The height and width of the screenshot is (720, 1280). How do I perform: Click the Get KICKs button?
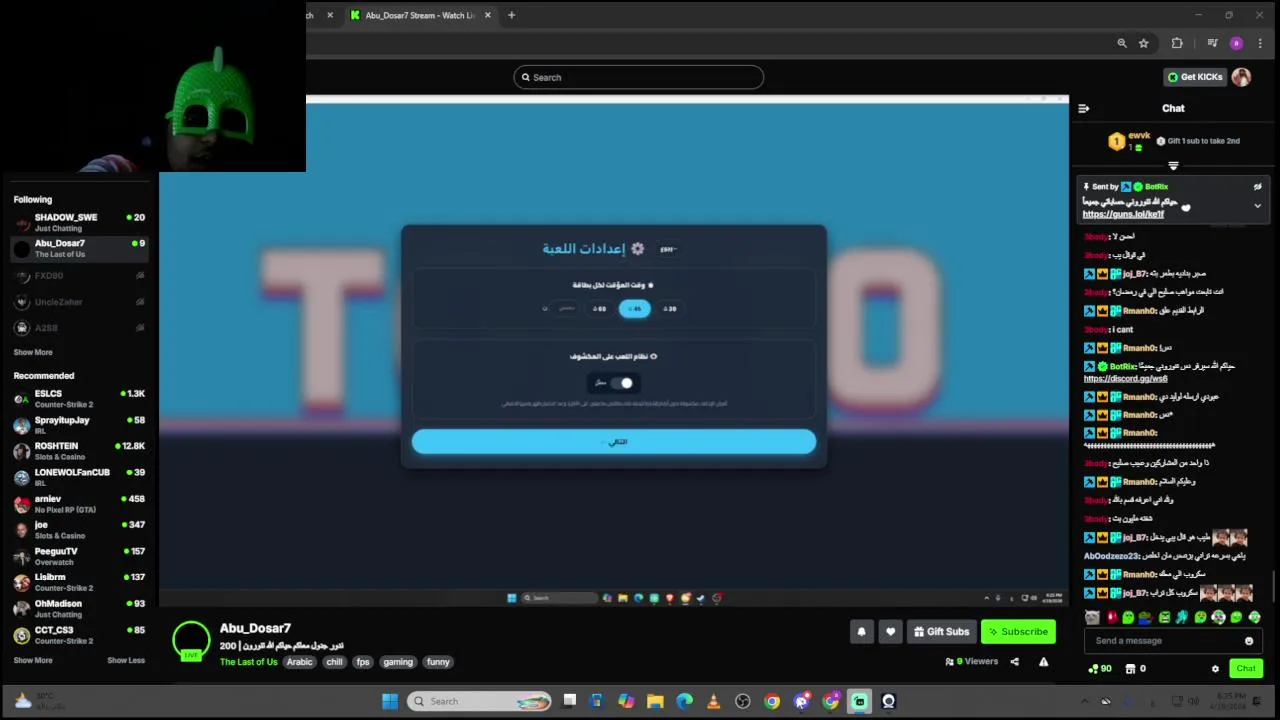coord(1194,77)
